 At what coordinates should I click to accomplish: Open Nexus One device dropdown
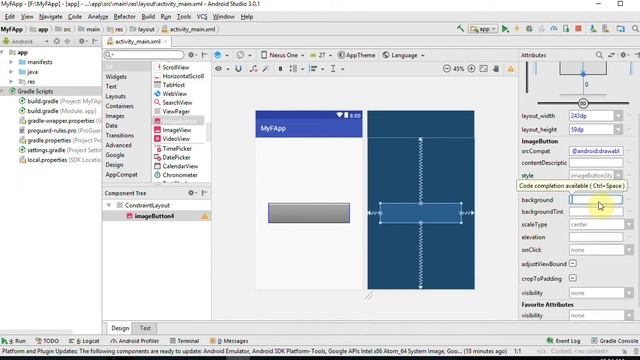pos(283,55)
